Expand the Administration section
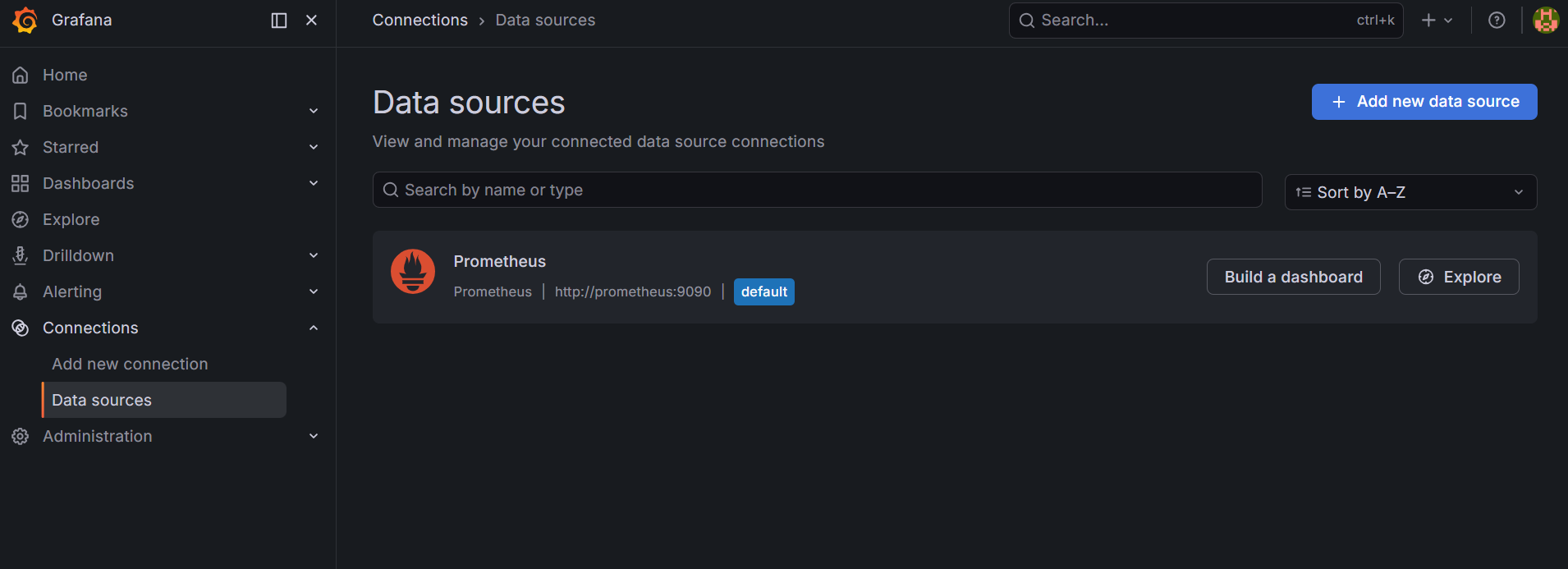This screenshot has width=1568, height=569. 314,436
